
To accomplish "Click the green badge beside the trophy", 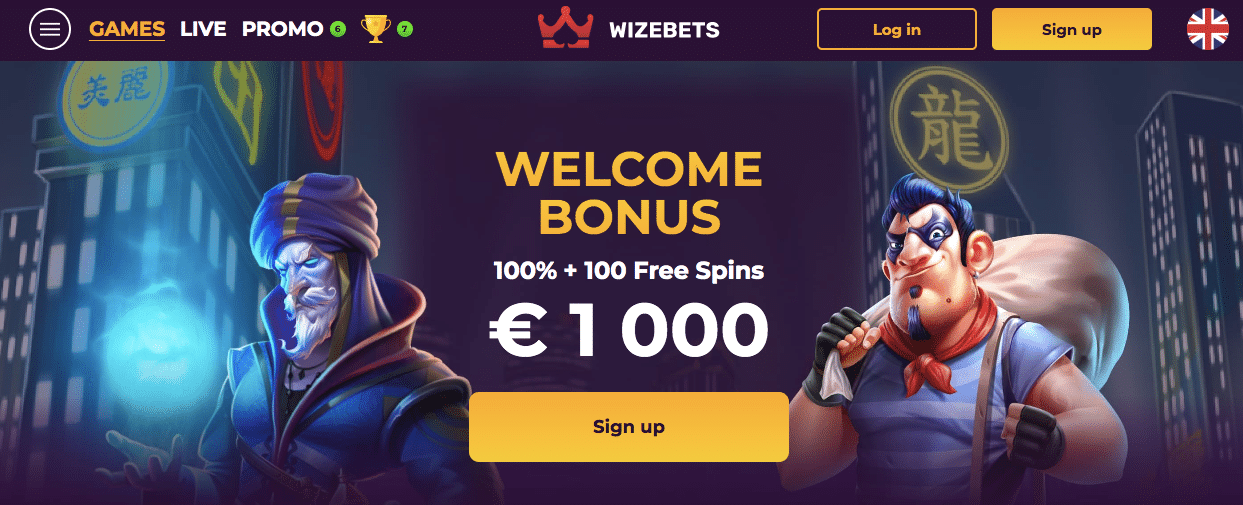I will click(x=405, y=30).
